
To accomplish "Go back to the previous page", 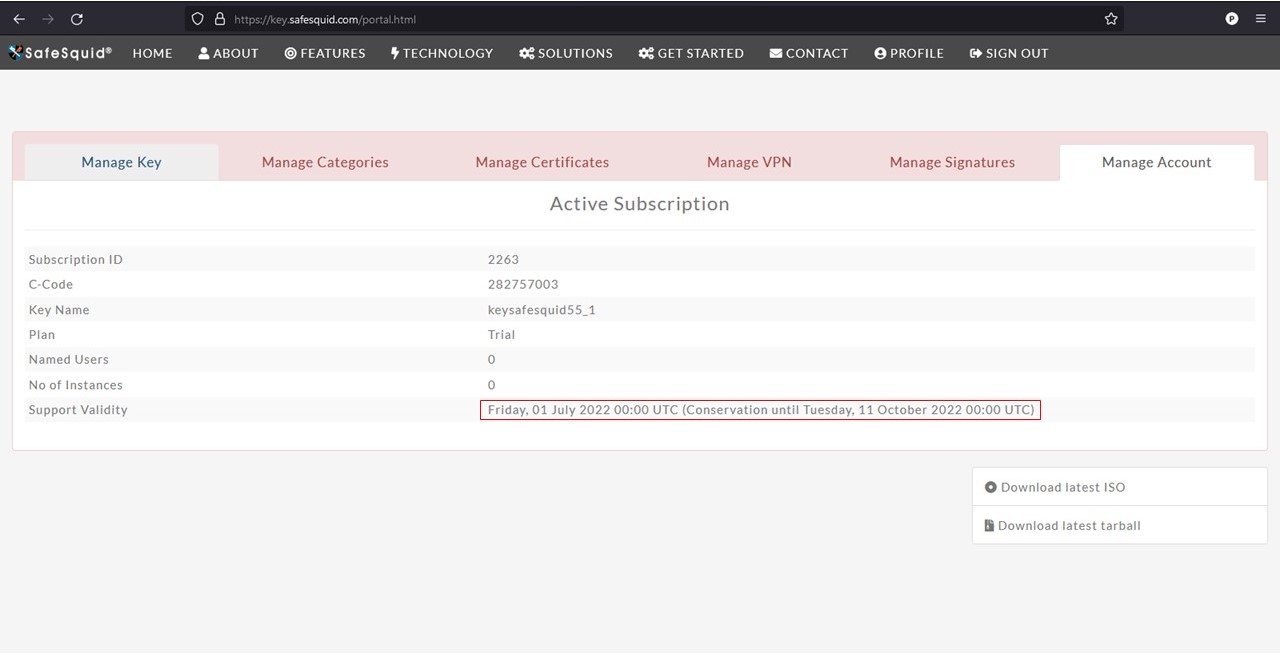I will (x=19, y=19).
